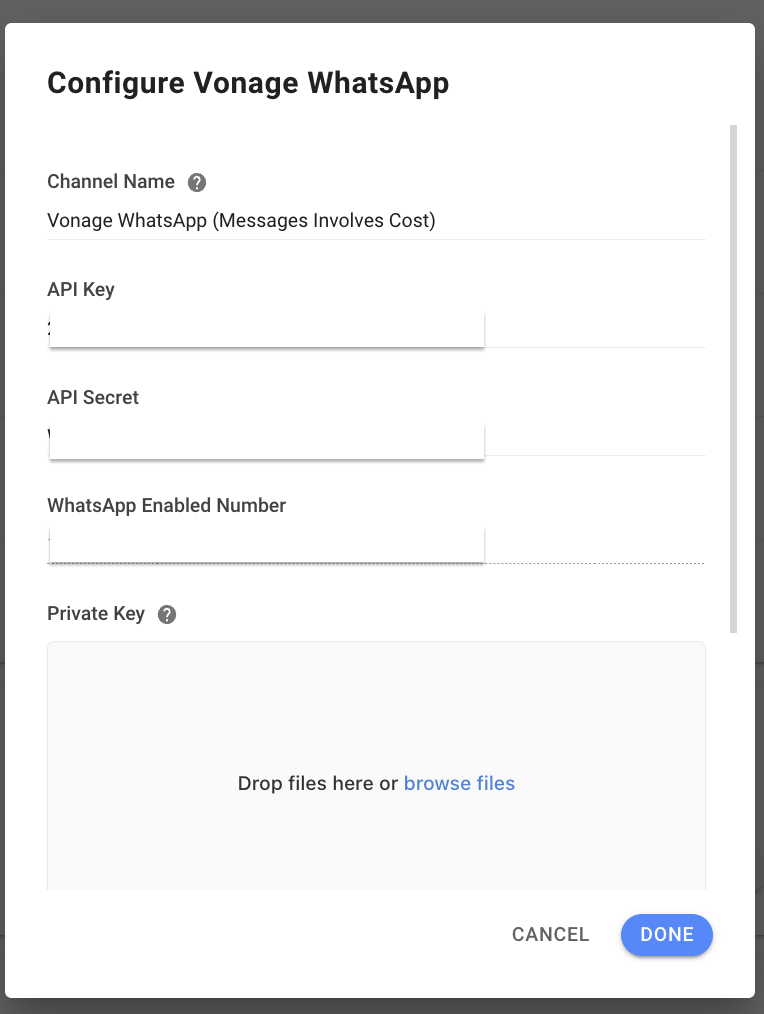
Task: Click the Channel Name help icon
Action: [x=197, y=182]
